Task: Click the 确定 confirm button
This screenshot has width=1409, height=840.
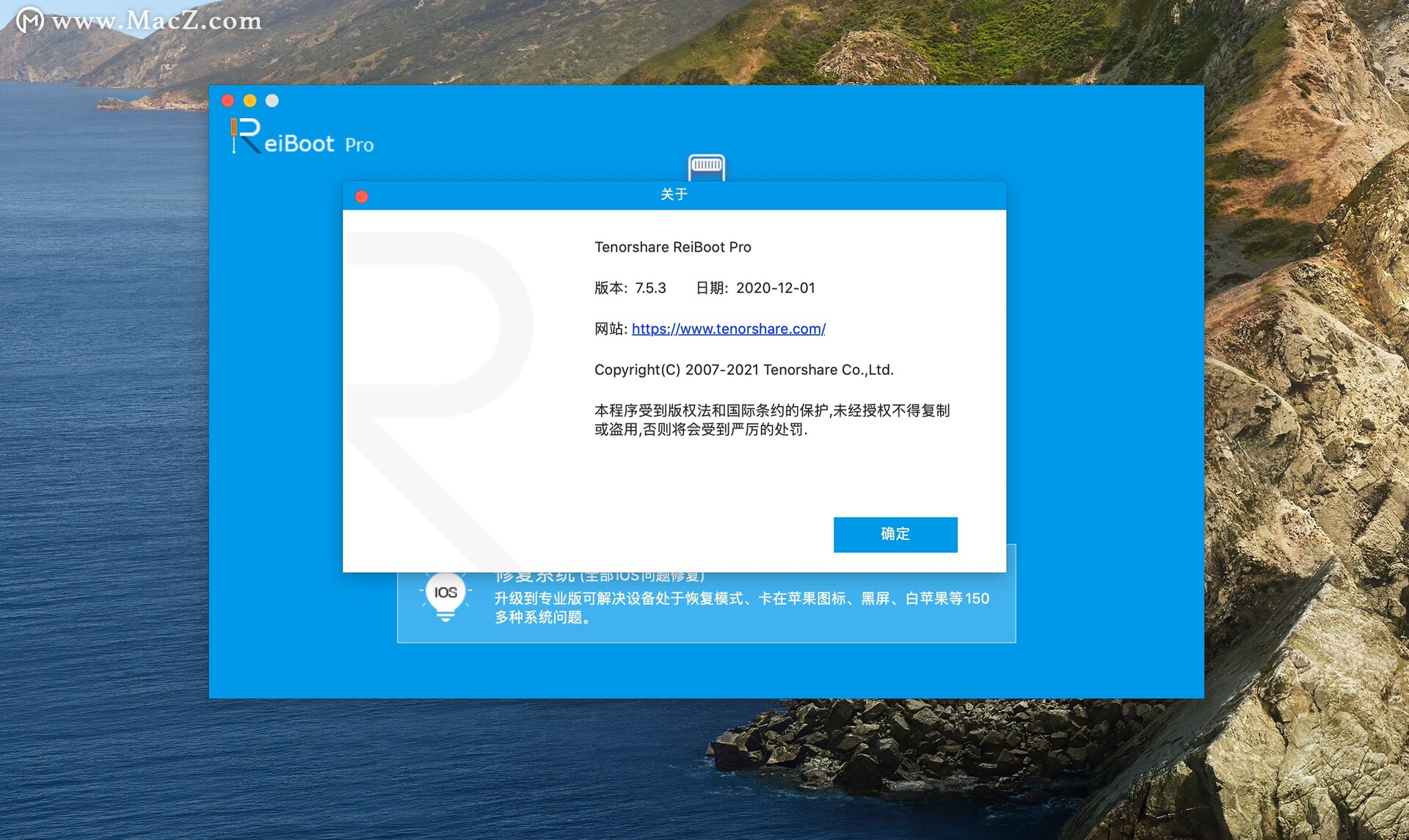Action: (895, 534)
